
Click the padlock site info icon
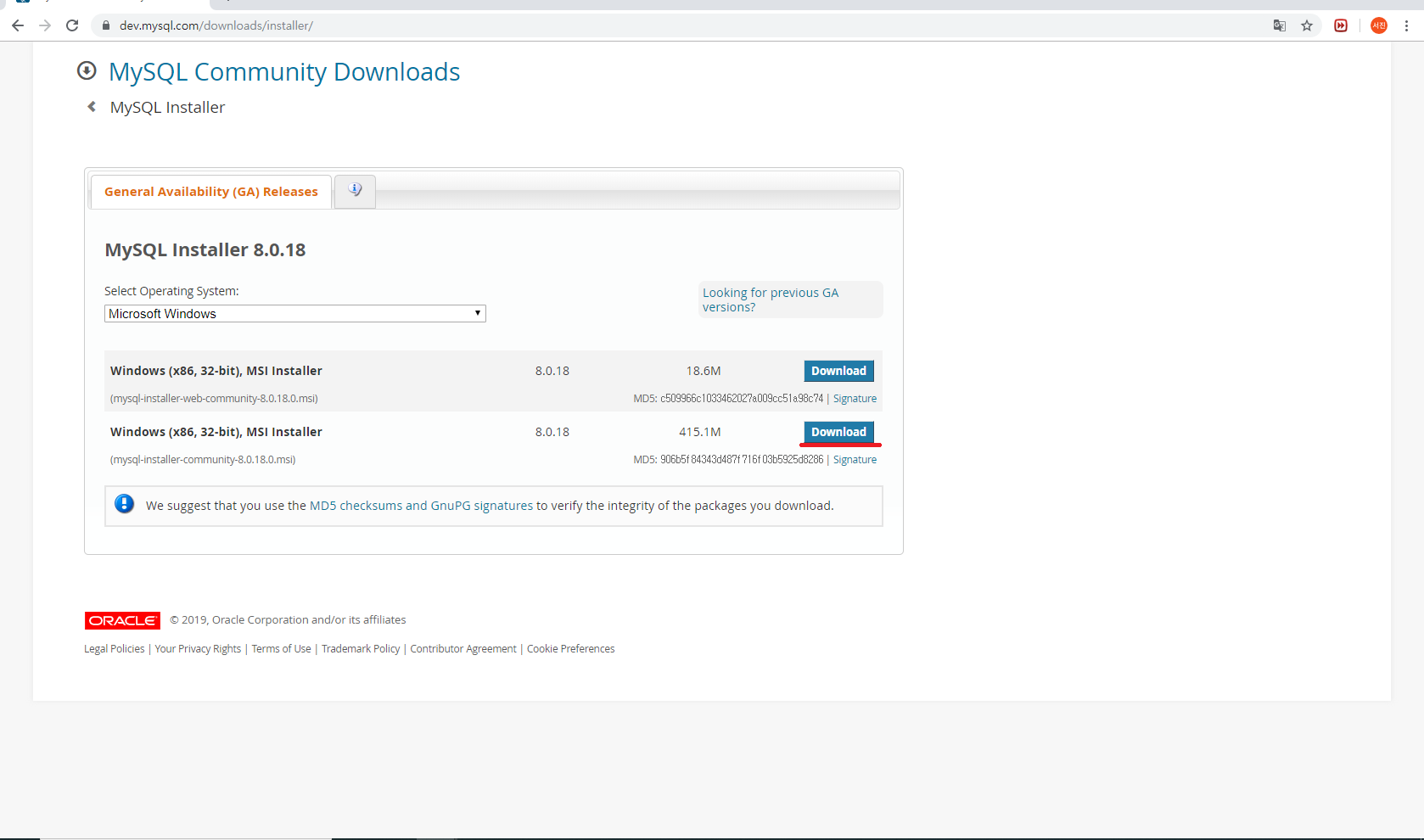click(x=106, y=25)
